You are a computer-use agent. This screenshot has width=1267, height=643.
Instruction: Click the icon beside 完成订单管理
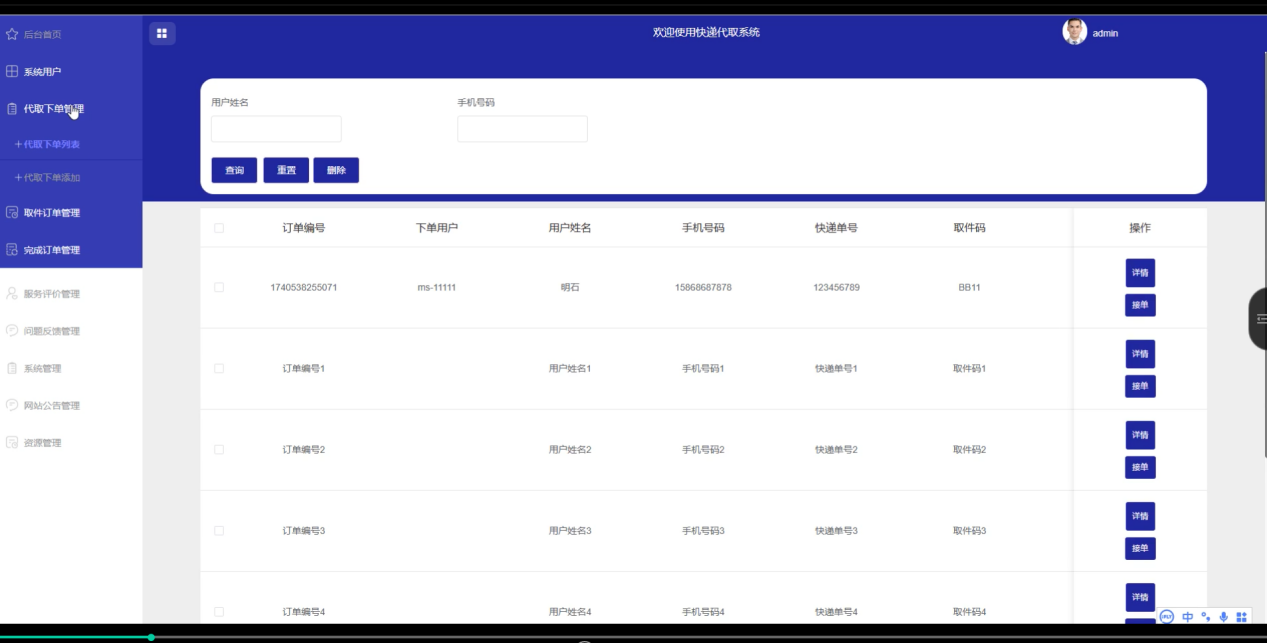click(x=12, y=250)
